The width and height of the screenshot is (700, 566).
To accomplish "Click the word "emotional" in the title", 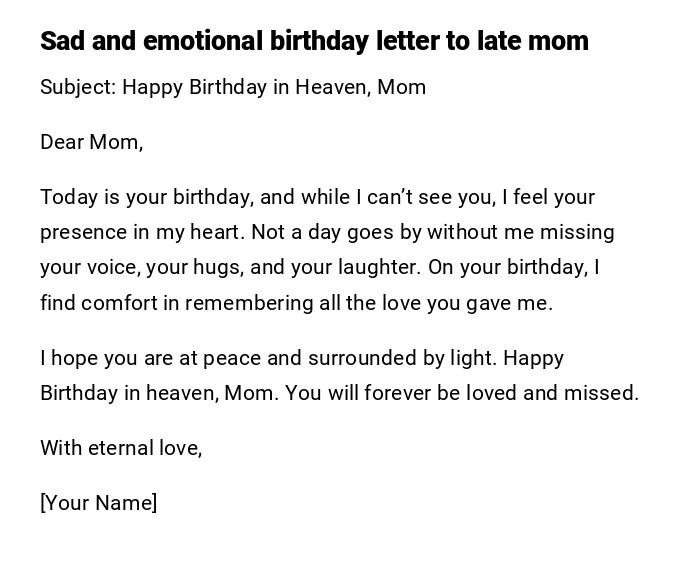I will (202, 41).
